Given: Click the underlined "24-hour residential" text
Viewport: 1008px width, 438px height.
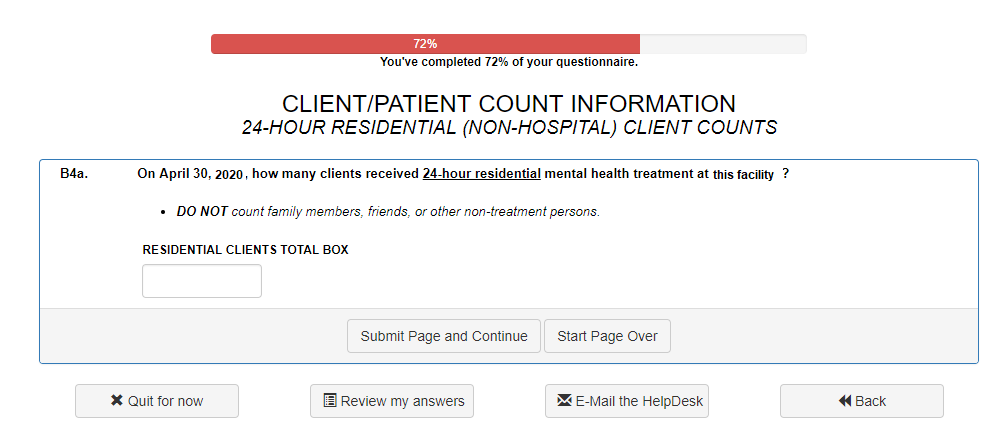Looking at the screenshot, I should (481, 174).
